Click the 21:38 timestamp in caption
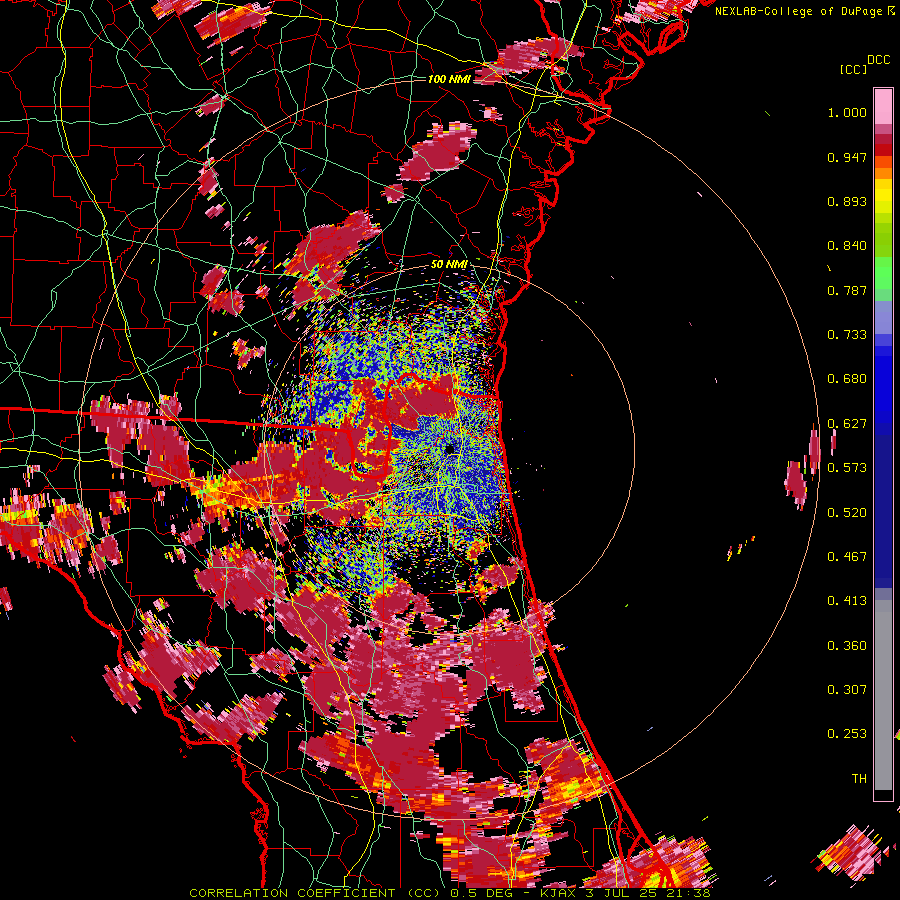The width and height of the screenshot is (900, 900). coord(690,893)
